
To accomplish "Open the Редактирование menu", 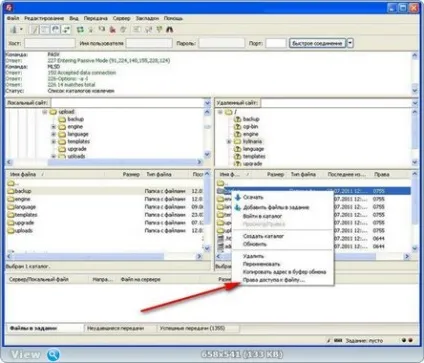I will tap(44, 18).
